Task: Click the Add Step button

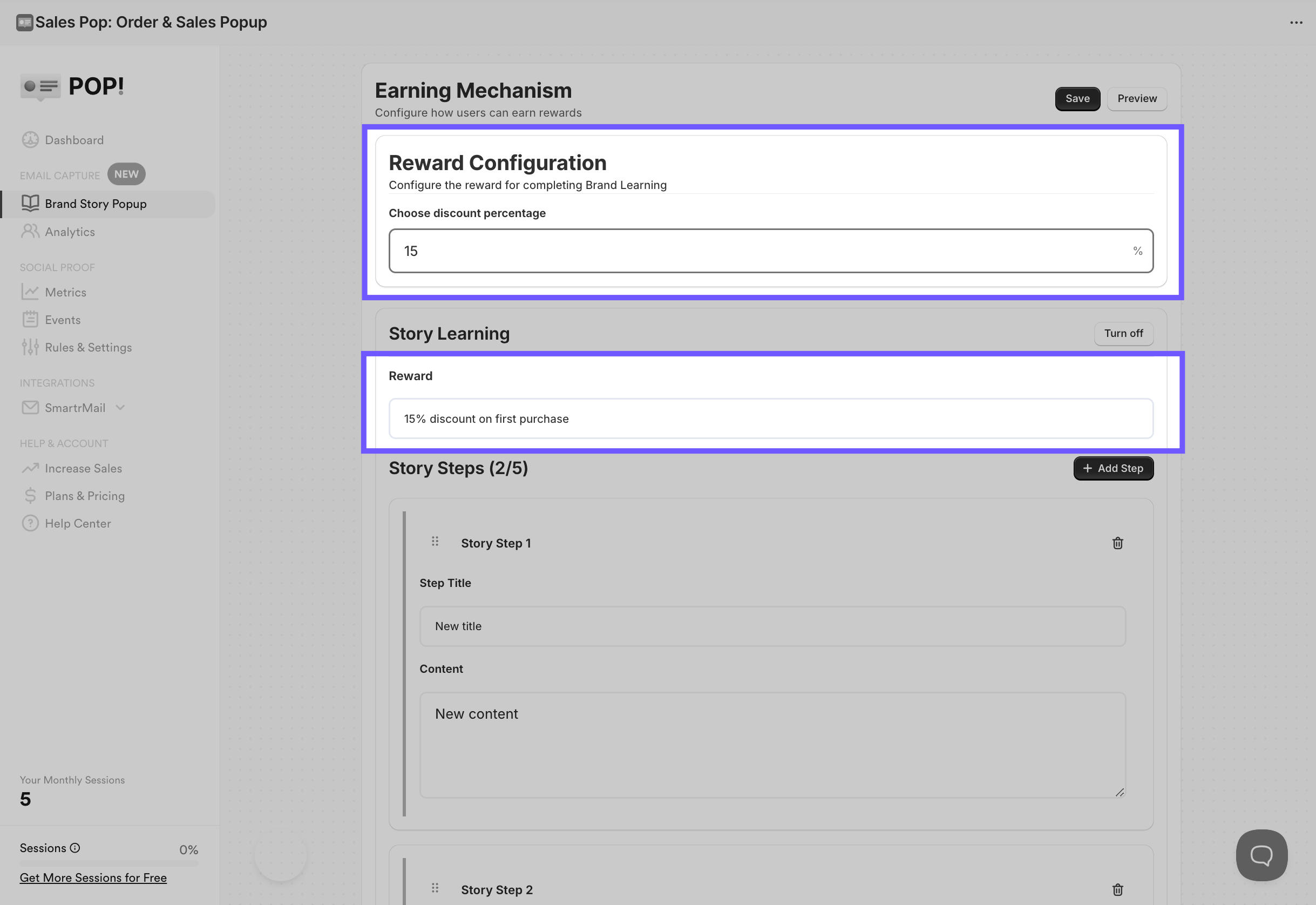Action: [x=1113, y=468]
